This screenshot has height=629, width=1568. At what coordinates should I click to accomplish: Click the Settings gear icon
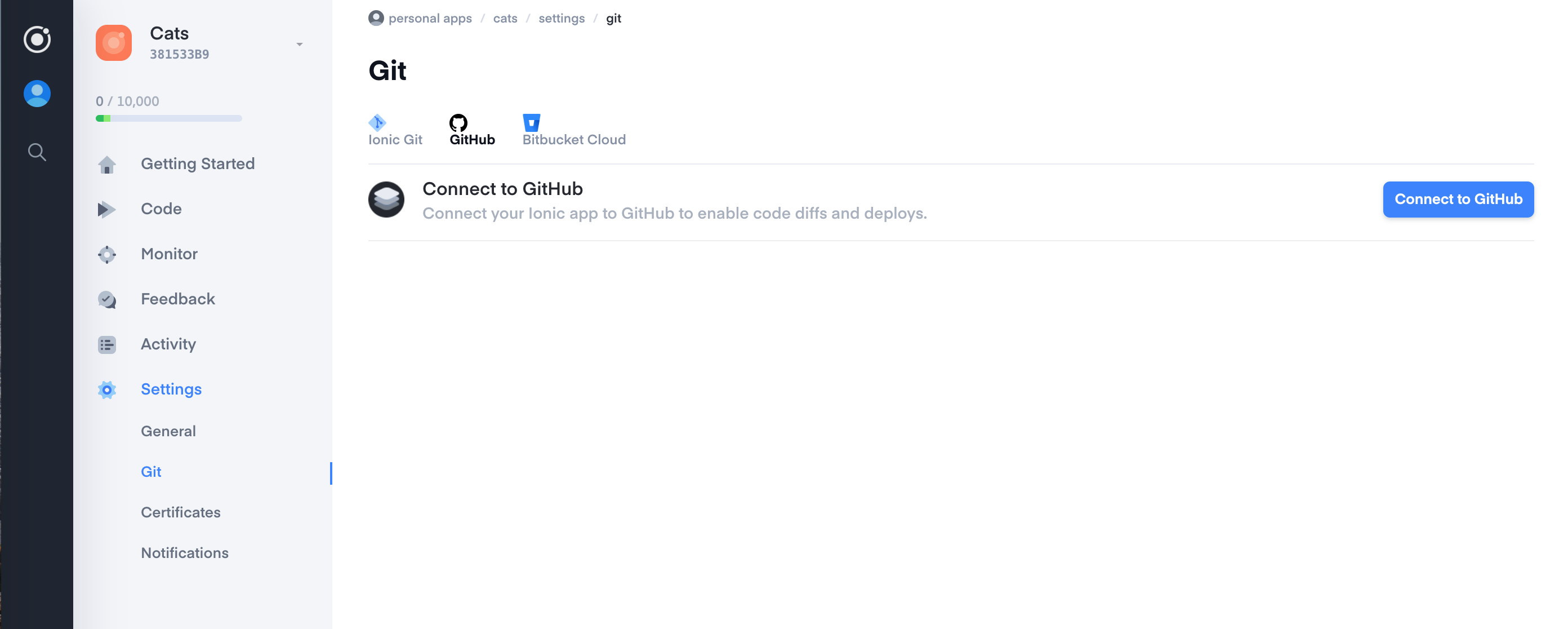pyautogui.click(x=106, y=389)
